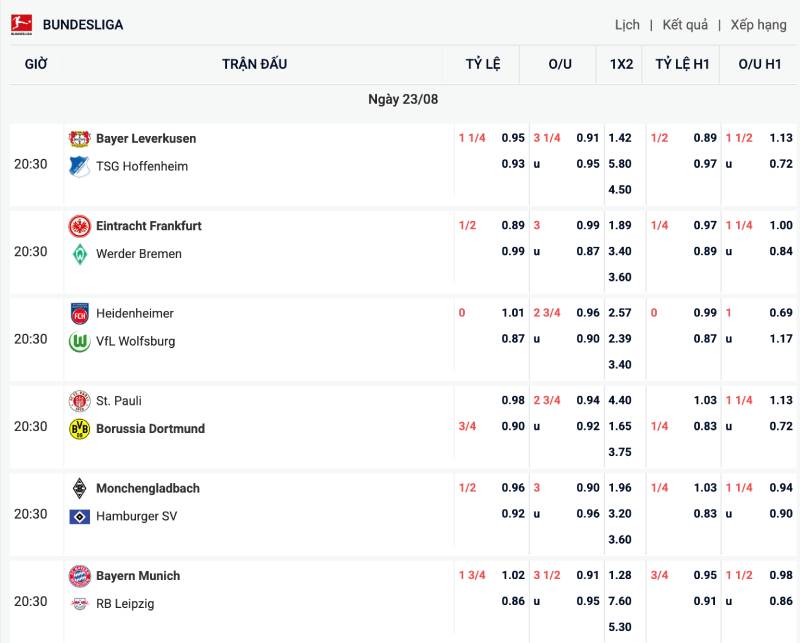
Task: Open the Xếp hạng standings tab
Action: tap(758, 25)
